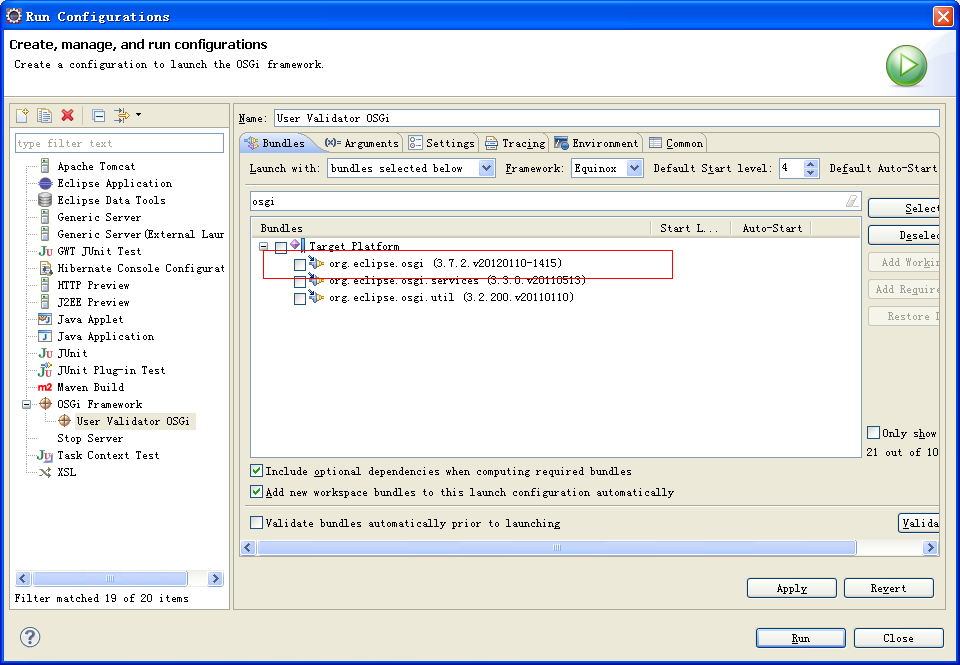Click right arrow of configurations list scrollbar
The image size is (960, 665).
tap(215, 578)
